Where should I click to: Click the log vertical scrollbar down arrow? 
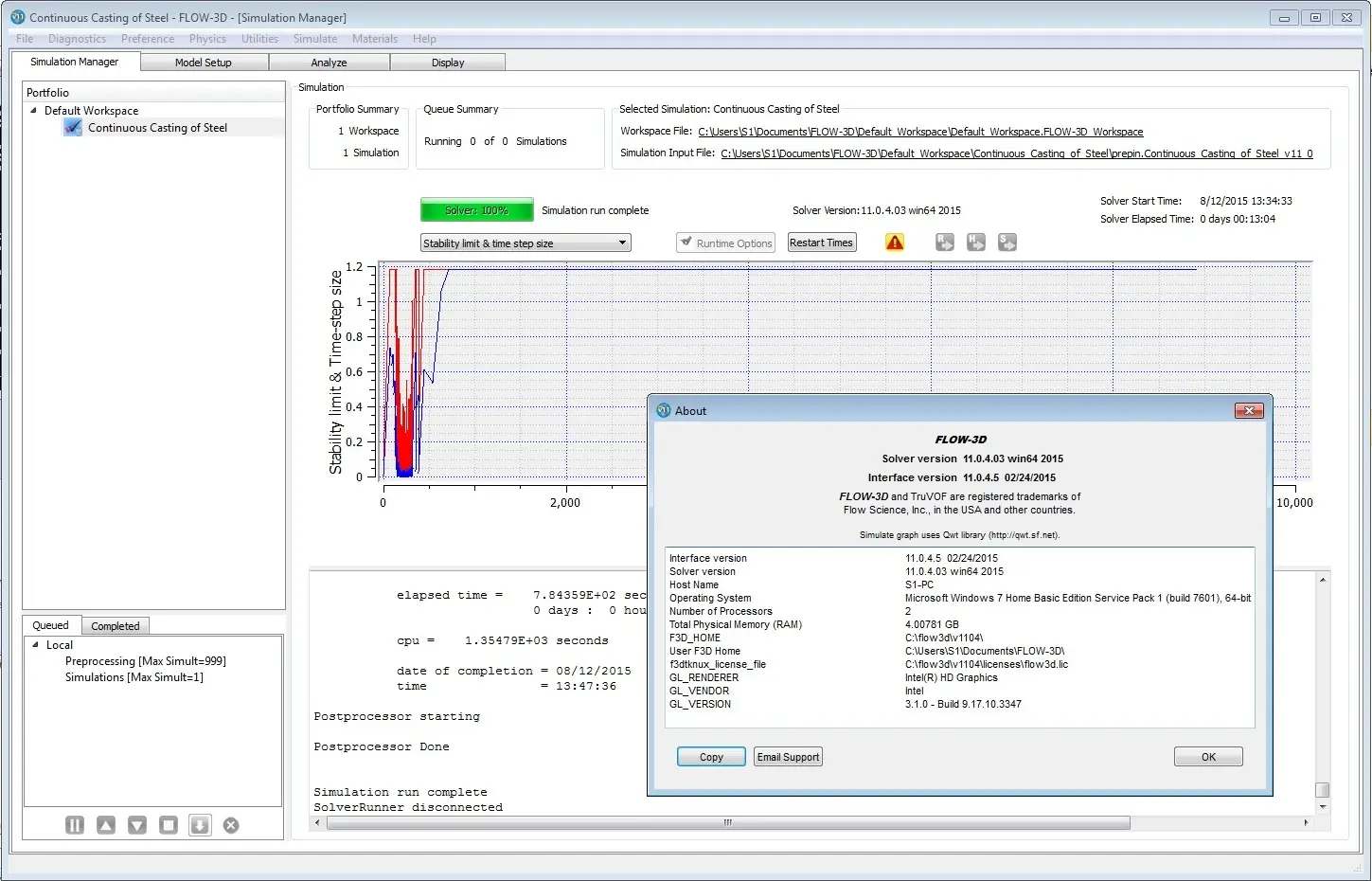tap(1323, 807)
